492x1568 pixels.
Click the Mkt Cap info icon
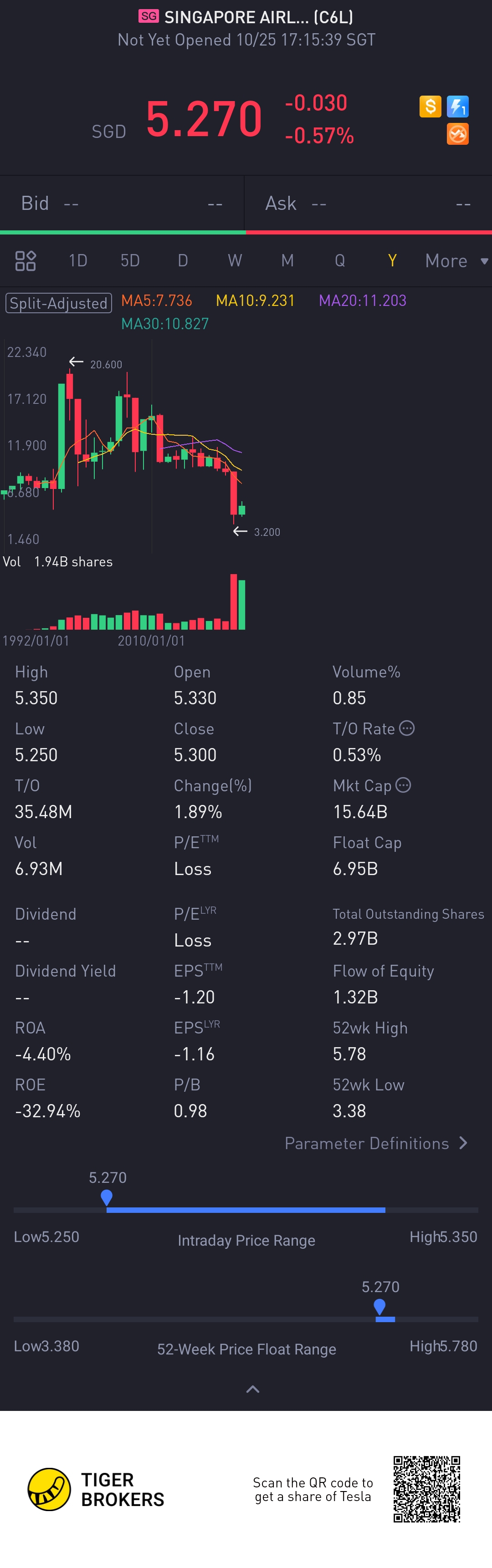(403, 785)
